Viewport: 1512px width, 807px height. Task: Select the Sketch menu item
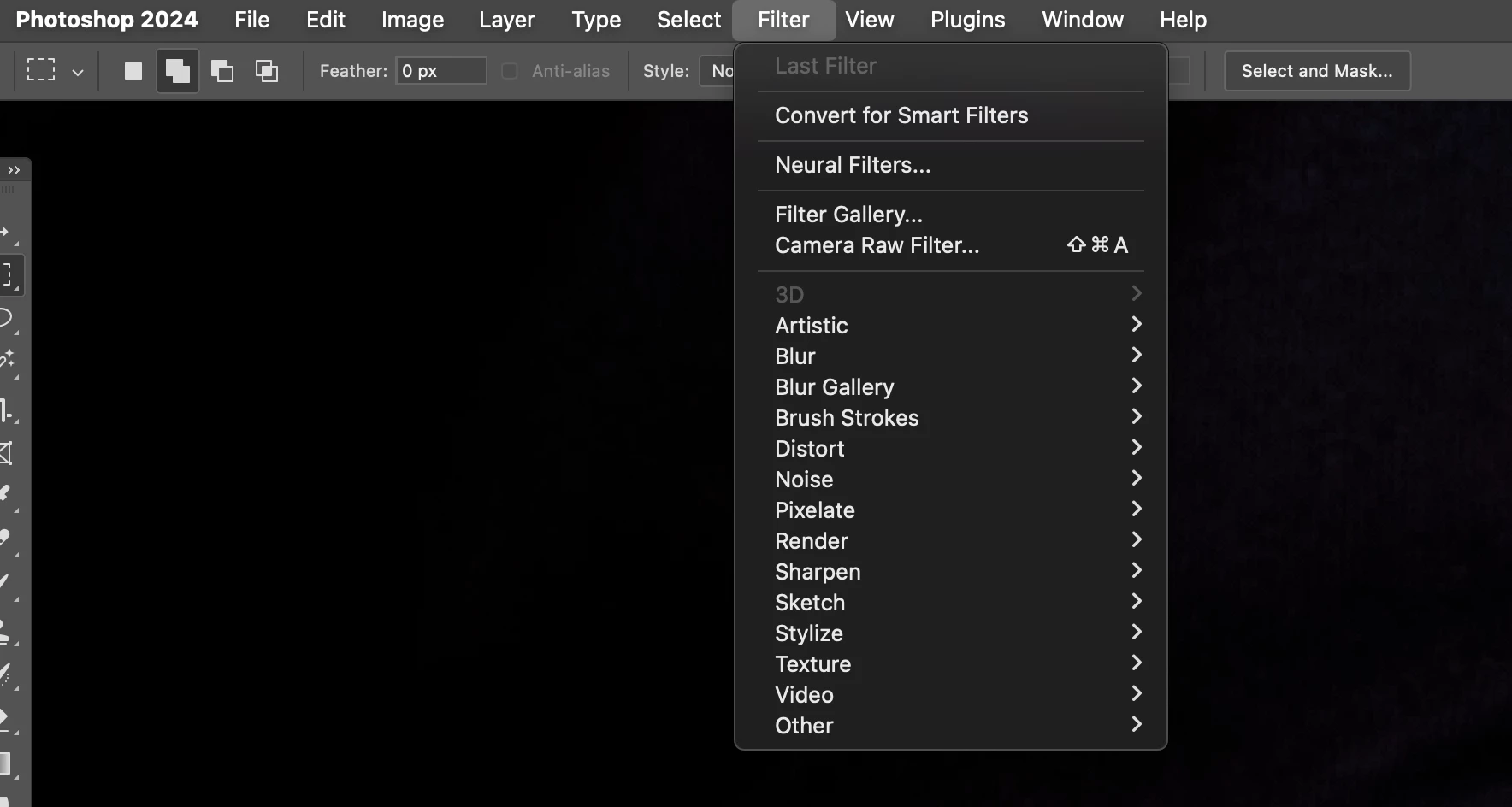pos(951,603)
